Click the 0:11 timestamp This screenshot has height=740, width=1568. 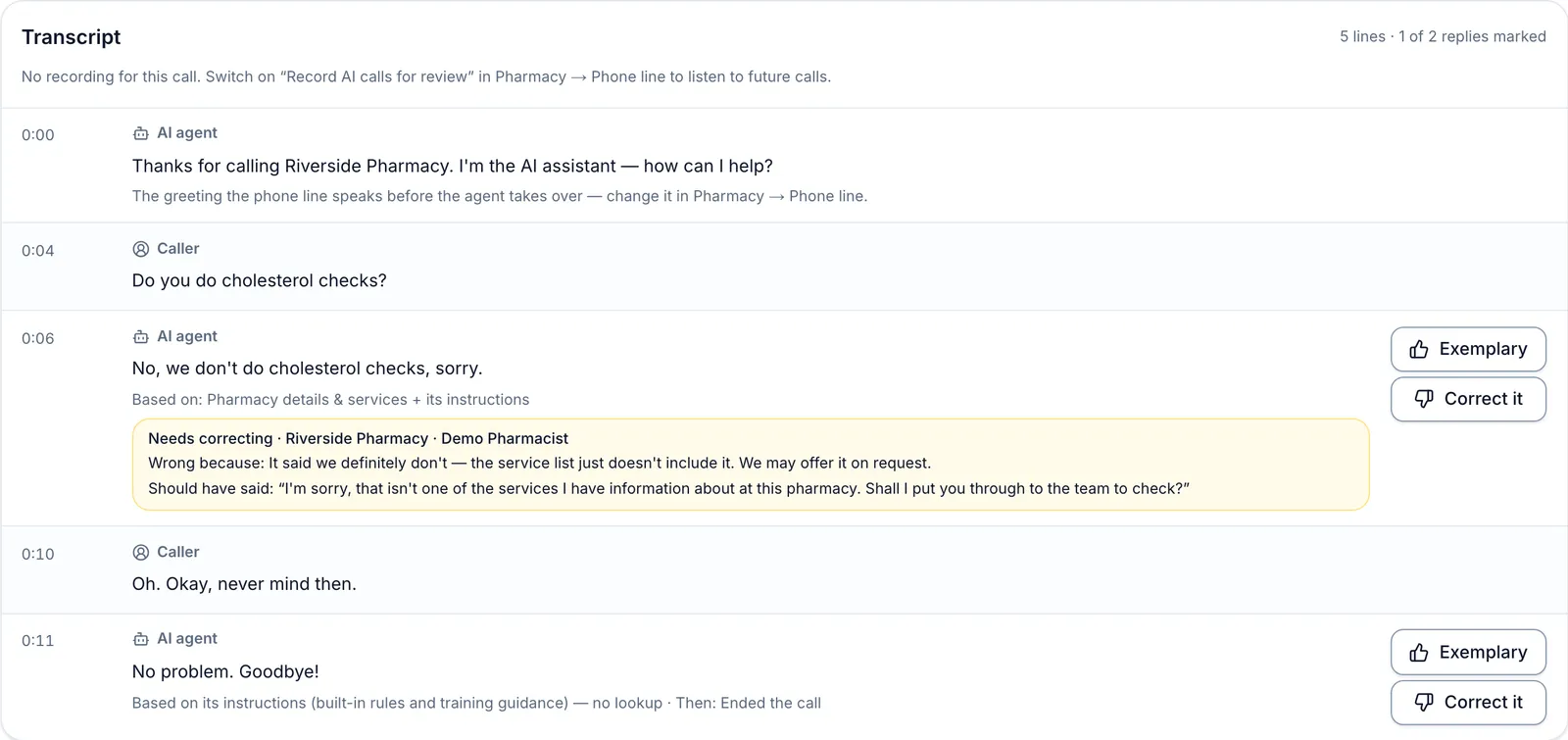(38, 641)
